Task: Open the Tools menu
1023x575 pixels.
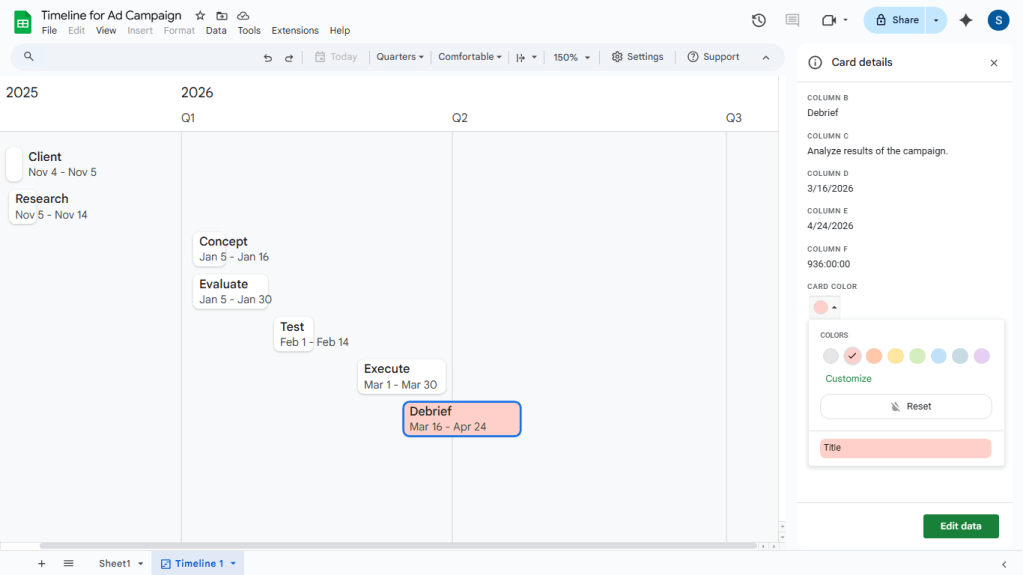Action: tap(249, 31)
